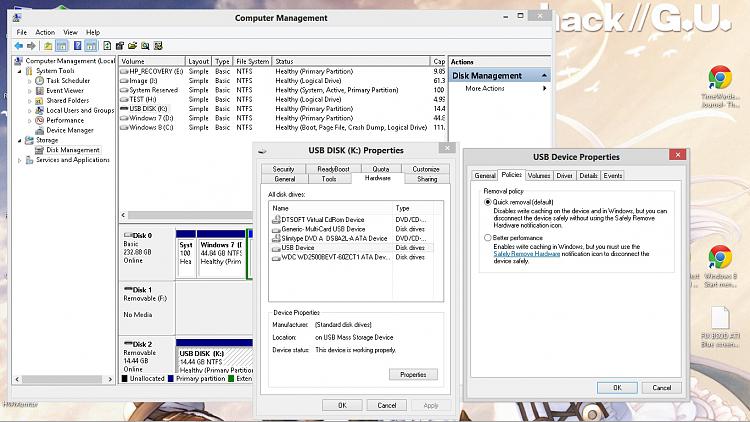
Task: Click the open folder toolbar icon
Action: coord(132,46)
